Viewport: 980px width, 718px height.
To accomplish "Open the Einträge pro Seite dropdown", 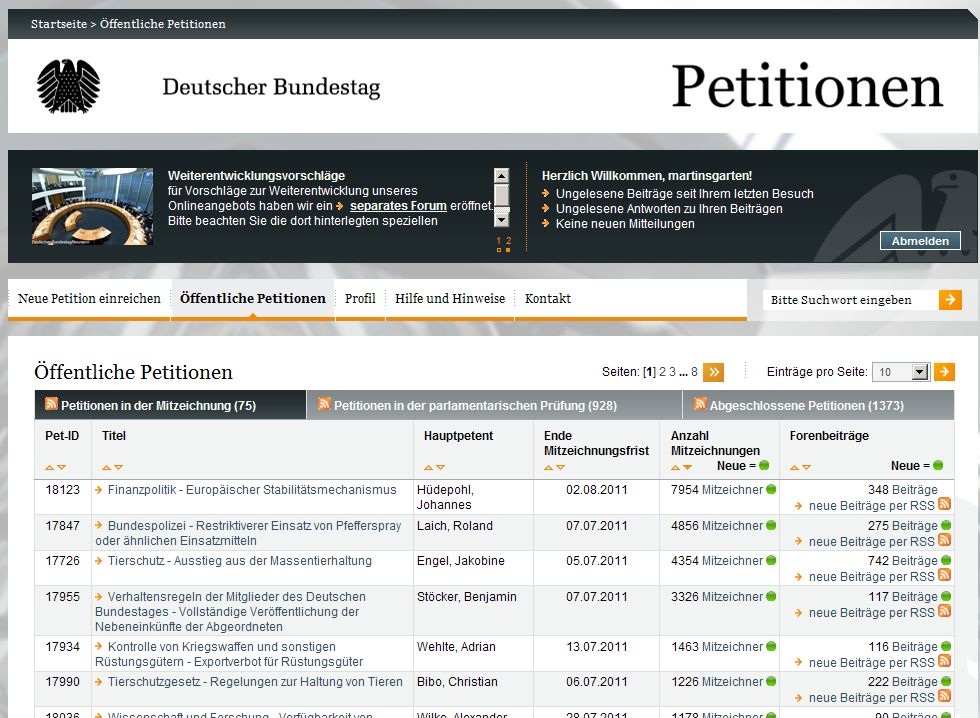I will point(901,372).
